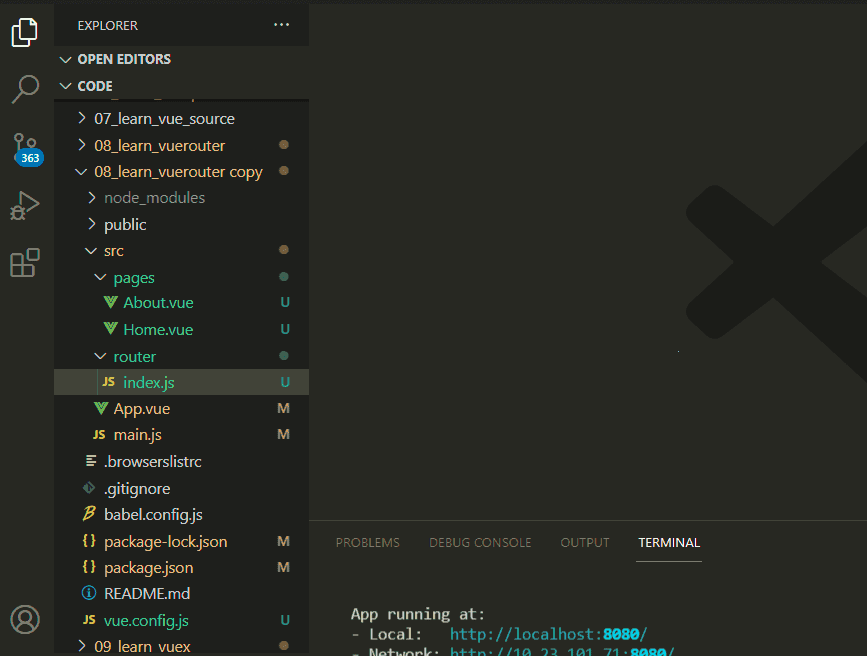The height and width of the screenshot is (656, 867).
Task: Open the App.vue file
Action: pos(142,409)
